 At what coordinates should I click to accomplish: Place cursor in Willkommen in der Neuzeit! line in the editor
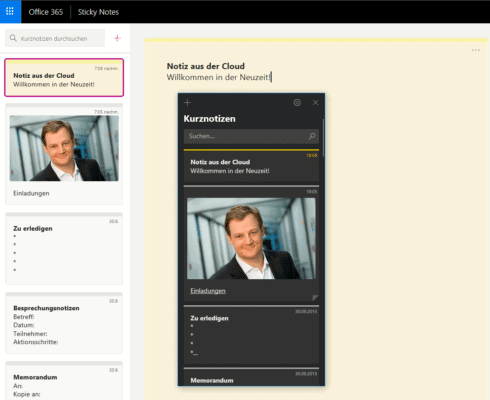click(x=219, y=77)
